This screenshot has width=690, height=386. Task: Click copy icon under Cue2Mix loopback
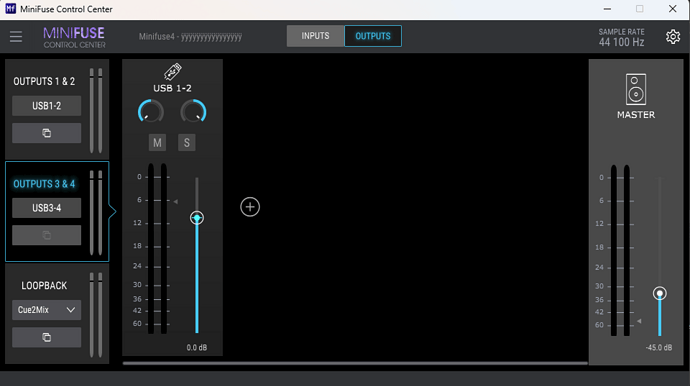pyautogui.click(x=46, y=337)
